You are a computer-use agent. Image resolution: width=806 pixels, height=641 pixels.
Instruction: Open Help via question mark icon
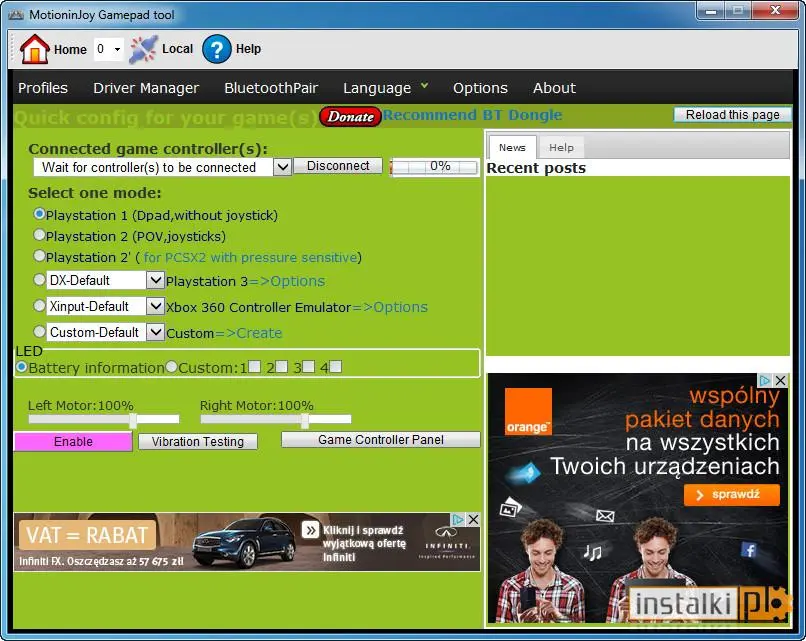point(217,49)
